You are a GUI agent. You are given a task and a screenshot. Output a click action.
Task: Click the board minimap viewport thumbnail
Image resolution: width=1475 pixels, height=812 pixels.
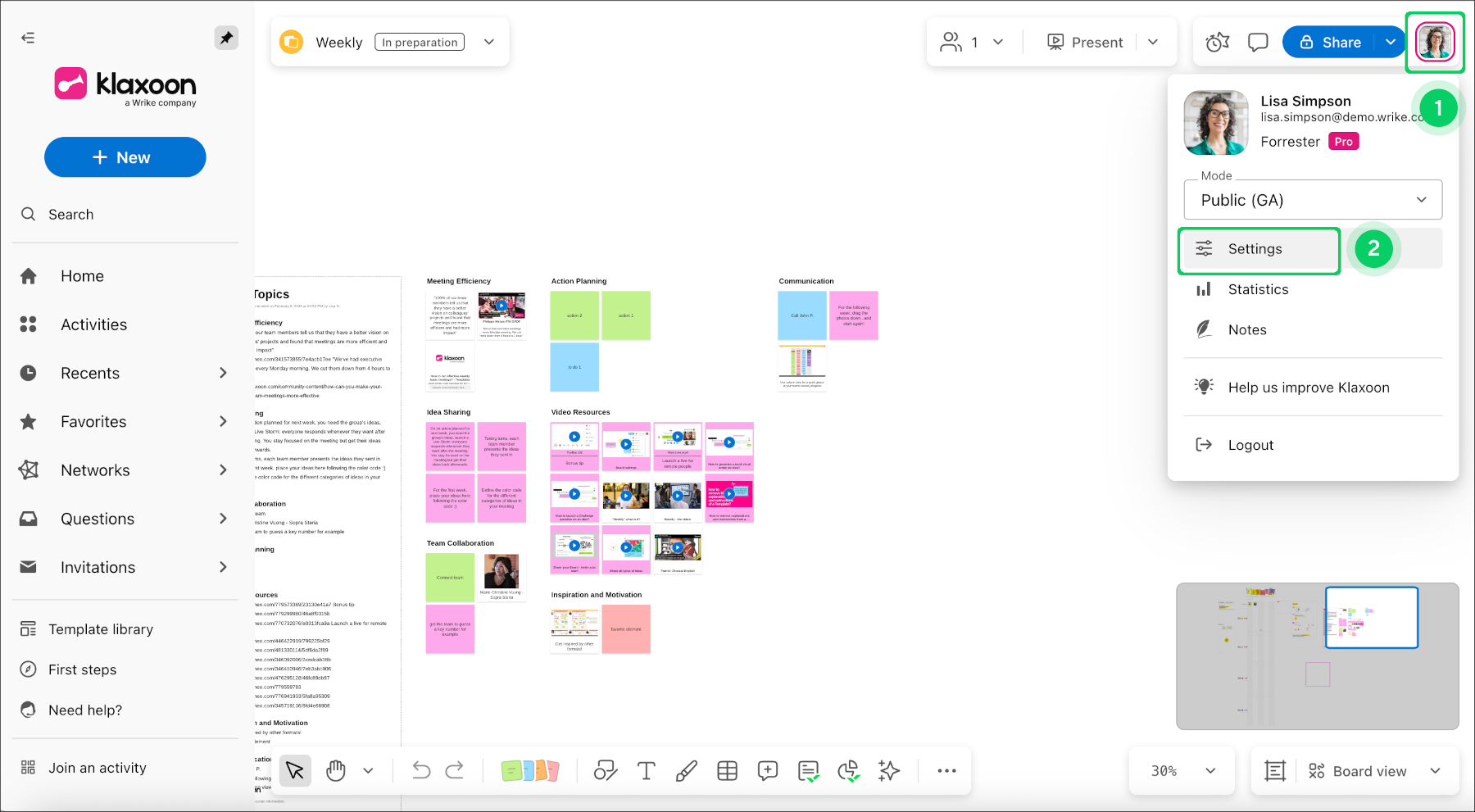pos(1371,617)
